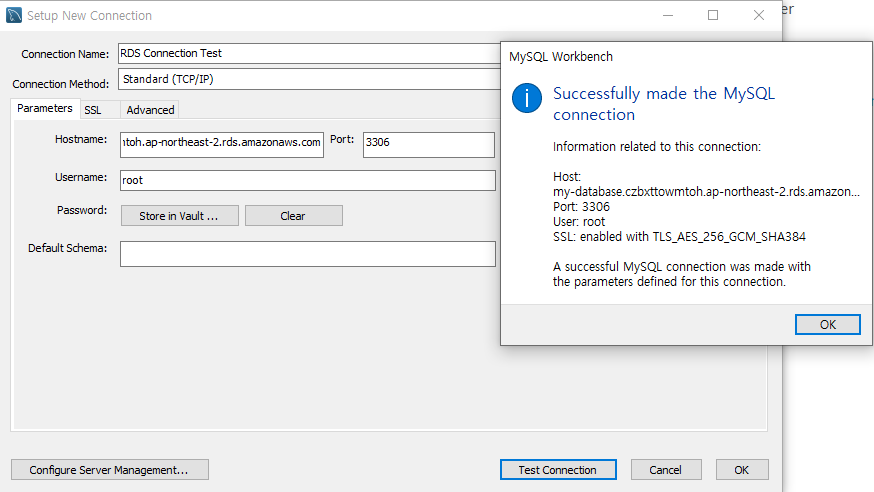Maximize the Setup New Connection window

(713, 15)
